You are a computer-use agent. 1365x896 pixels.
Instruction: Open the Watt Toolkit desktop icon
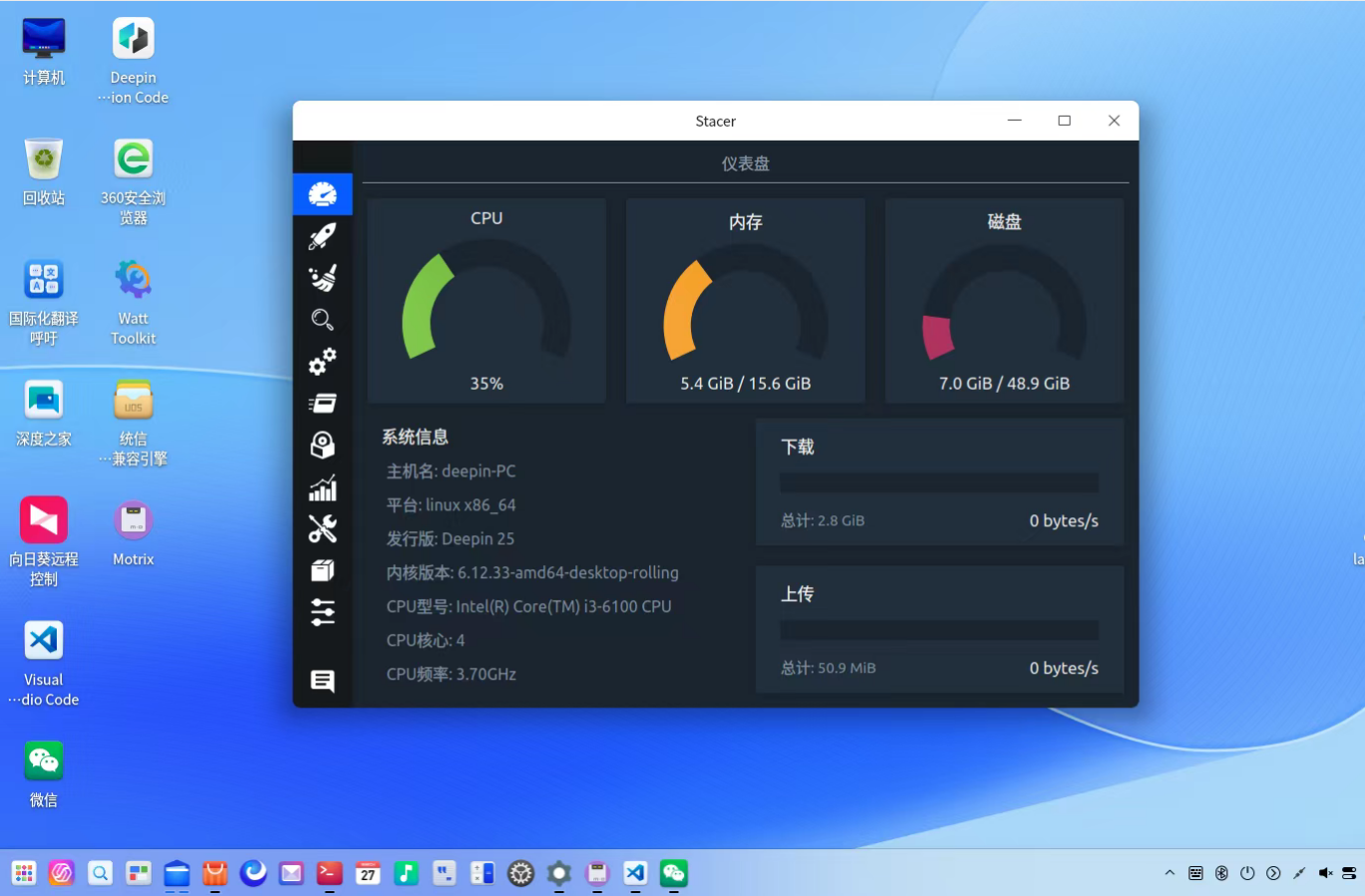pyautogui.click(x=134, y=302)
